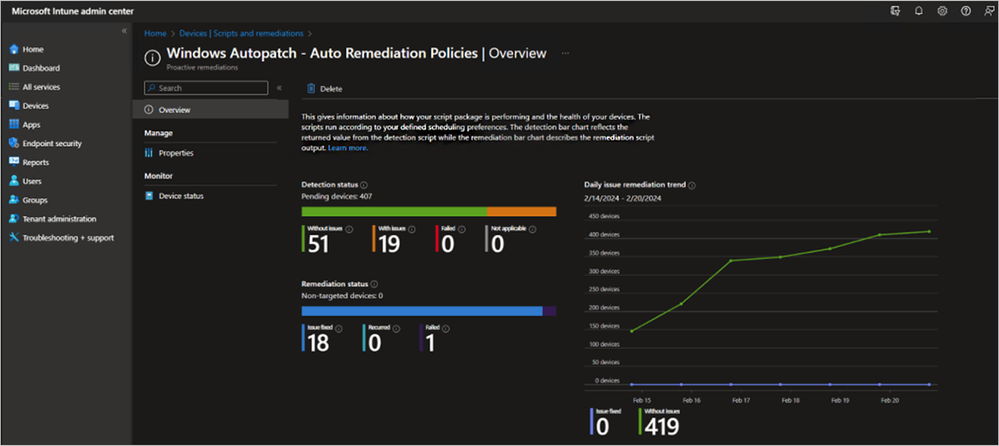Click info icon beside Remediation status
The width and height of the screenshot is (999, 446).
pyautogui.click(x=375, y=284)
